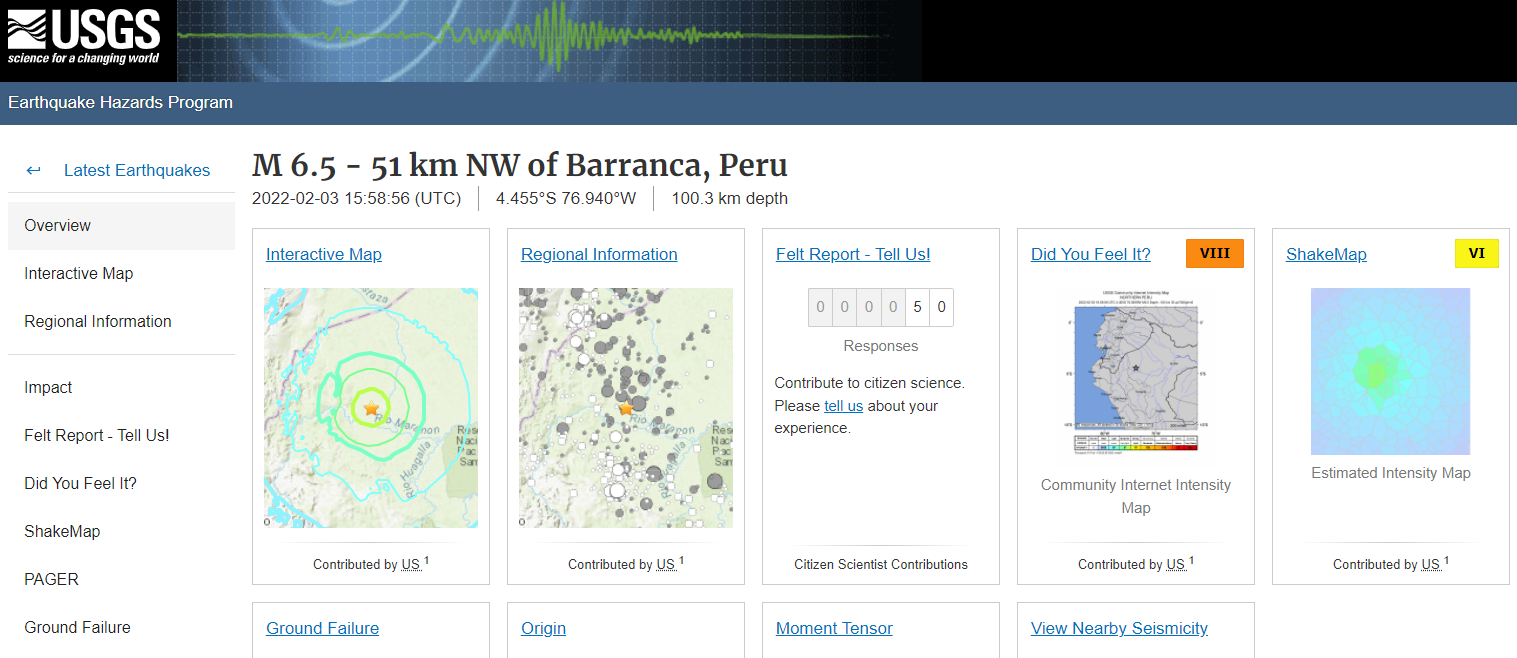Click the 100.3 km depth text
This screenshot has height=658, width=1517.
point(729,198)
